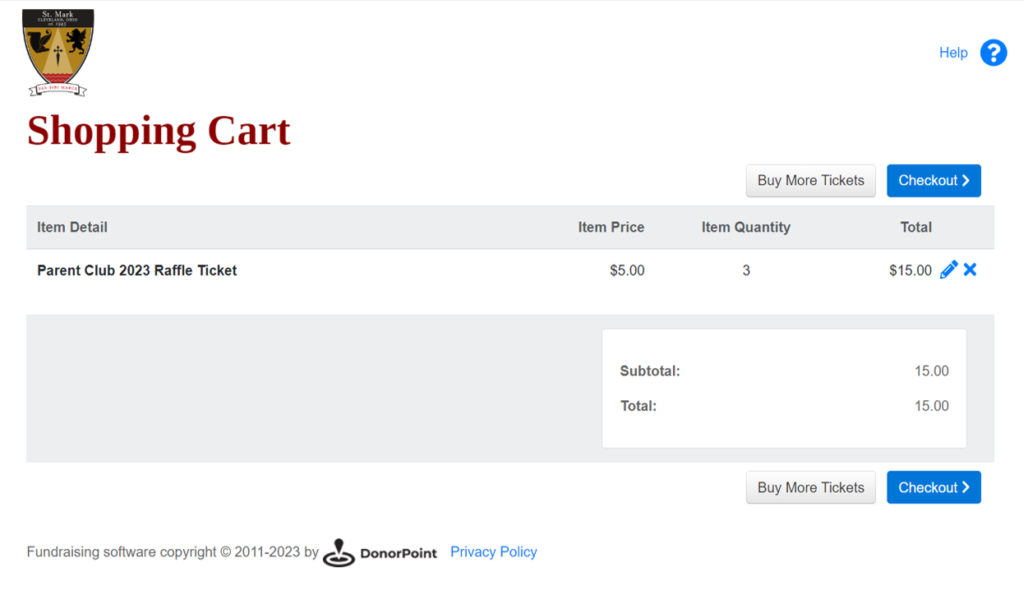Open the Privacy Policy link
Viewport: 1024px width, 595px height.
tap(494, 552)
